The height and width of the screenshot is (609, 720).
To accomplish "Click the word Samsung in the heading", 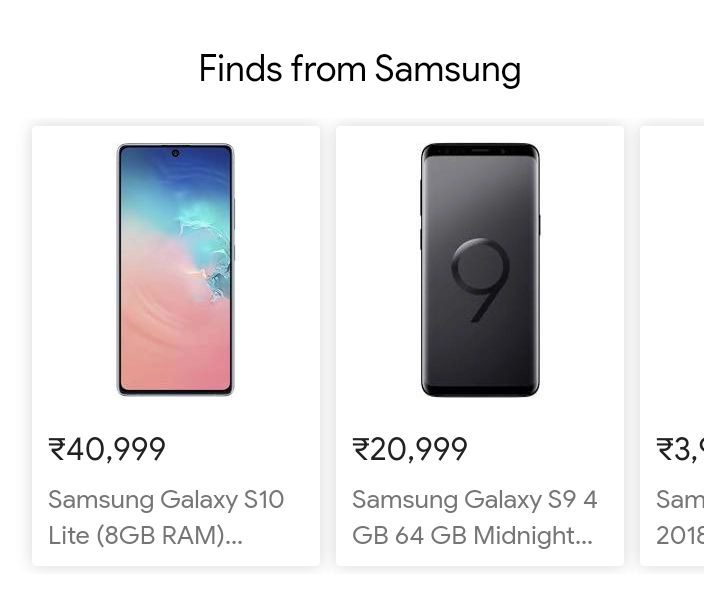I will pos(448,70).
